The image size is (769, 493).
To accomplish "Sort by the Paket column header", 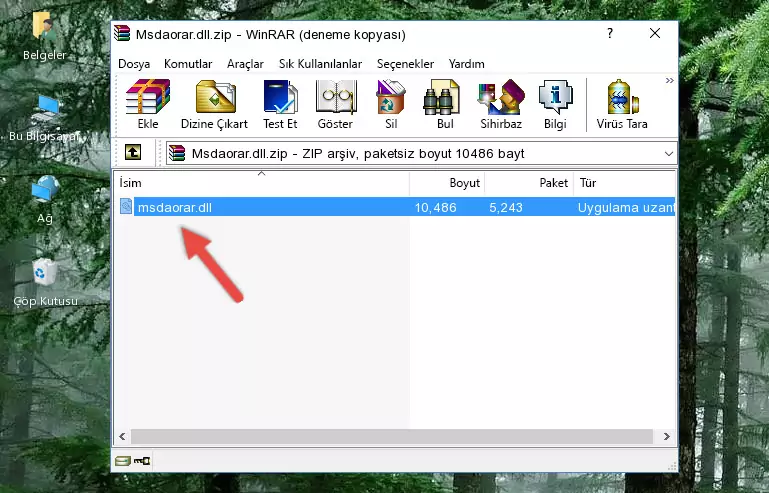I will tap(529, 183).
